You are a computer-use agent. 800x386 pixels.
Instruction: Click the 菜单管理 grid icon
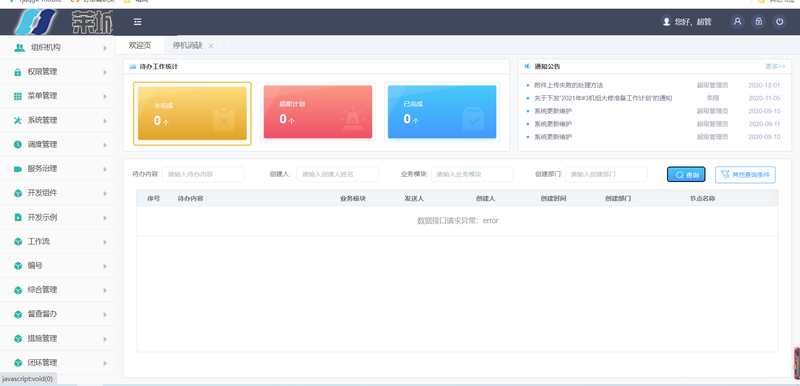pos(18,96)
